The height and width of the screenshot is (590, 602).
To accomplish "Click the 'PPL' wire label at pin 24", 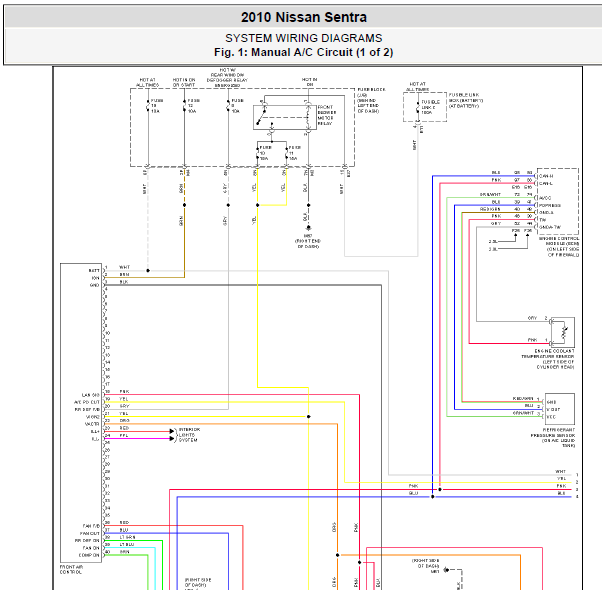I will pyautogui.click(x=124, y=435).
